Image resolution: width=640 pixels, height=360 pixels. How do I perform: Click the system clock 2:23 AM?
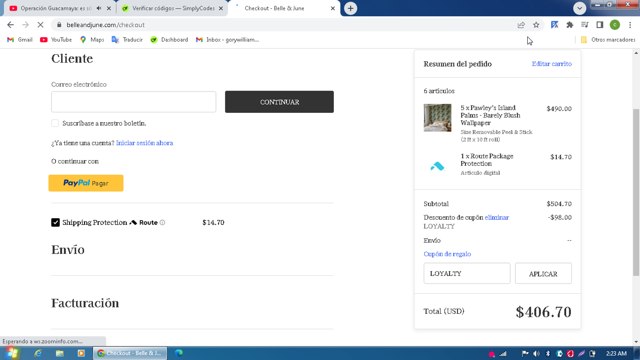tap(616, 353)
